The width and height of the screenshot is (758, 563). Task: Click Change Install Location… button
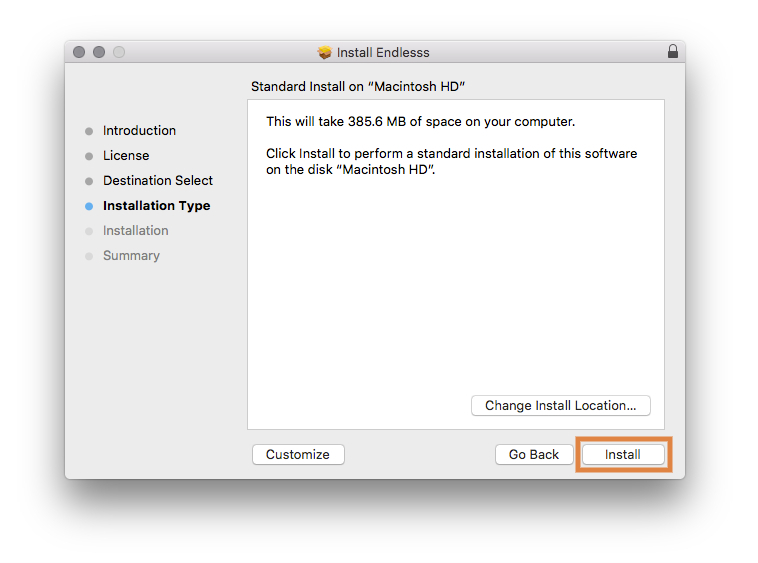[x=560, y=405]
